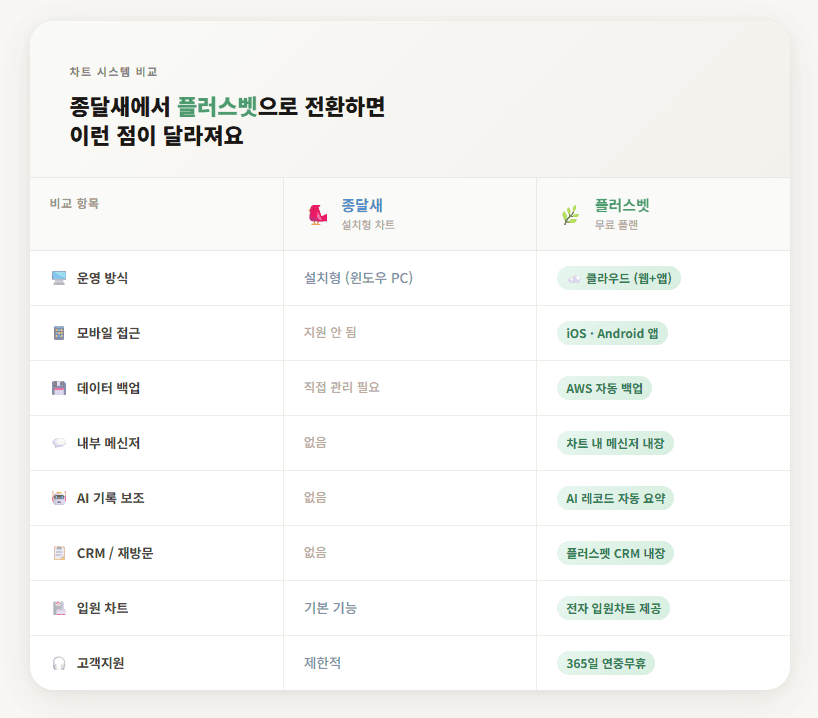This screenshot has height=718, width=818.
Task: Click the clipboard icon beside CRM / 재방문
Action: tap(59, 553)
